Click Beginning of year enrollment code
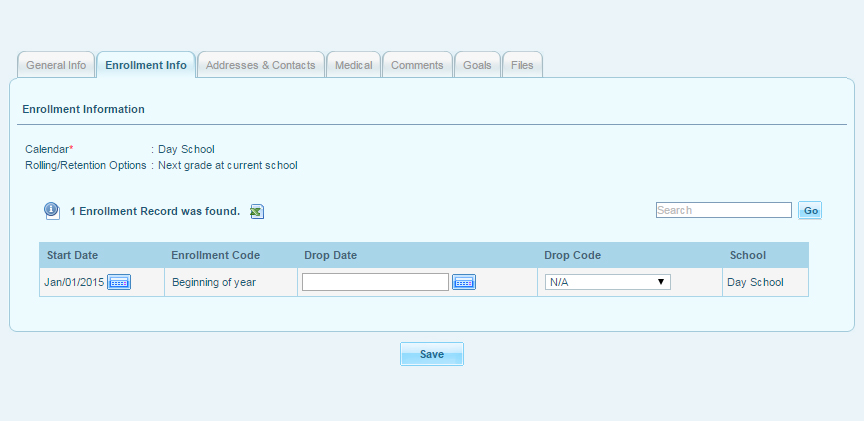Viewport: 864px width, 421px height. (214, 283)
